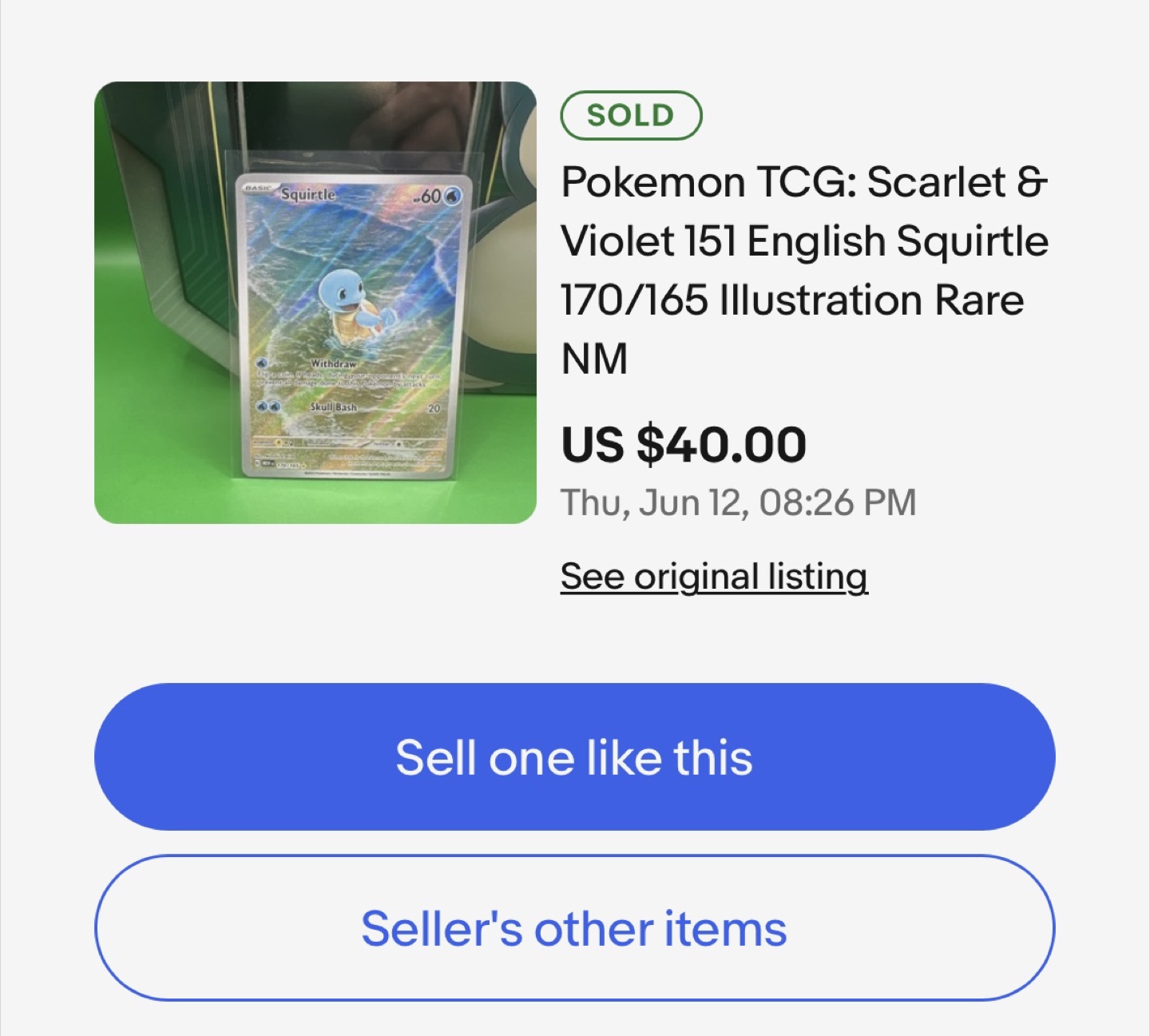Click the 60 HP value on card
Screen dimensions: 1150x1036
point(430,196)
